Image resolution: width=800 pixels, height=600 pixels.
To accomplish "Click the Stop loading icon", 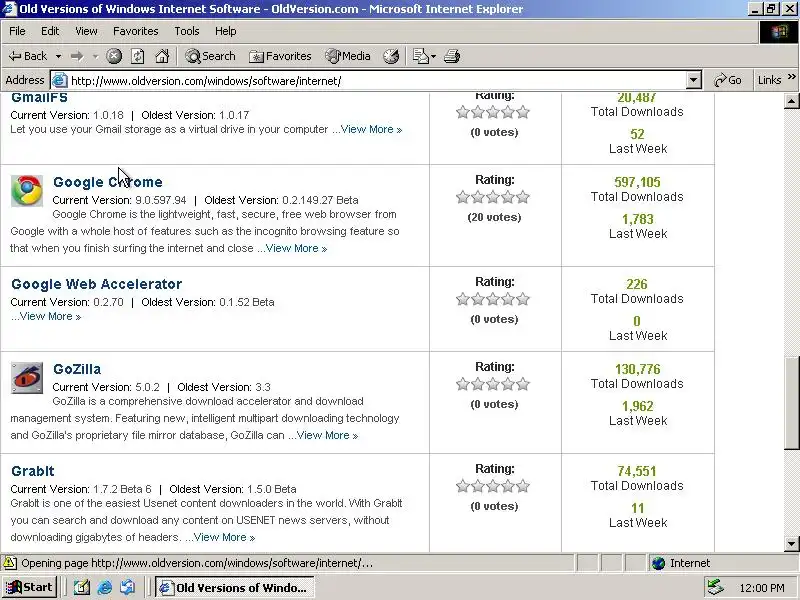I will click(114, 56).
